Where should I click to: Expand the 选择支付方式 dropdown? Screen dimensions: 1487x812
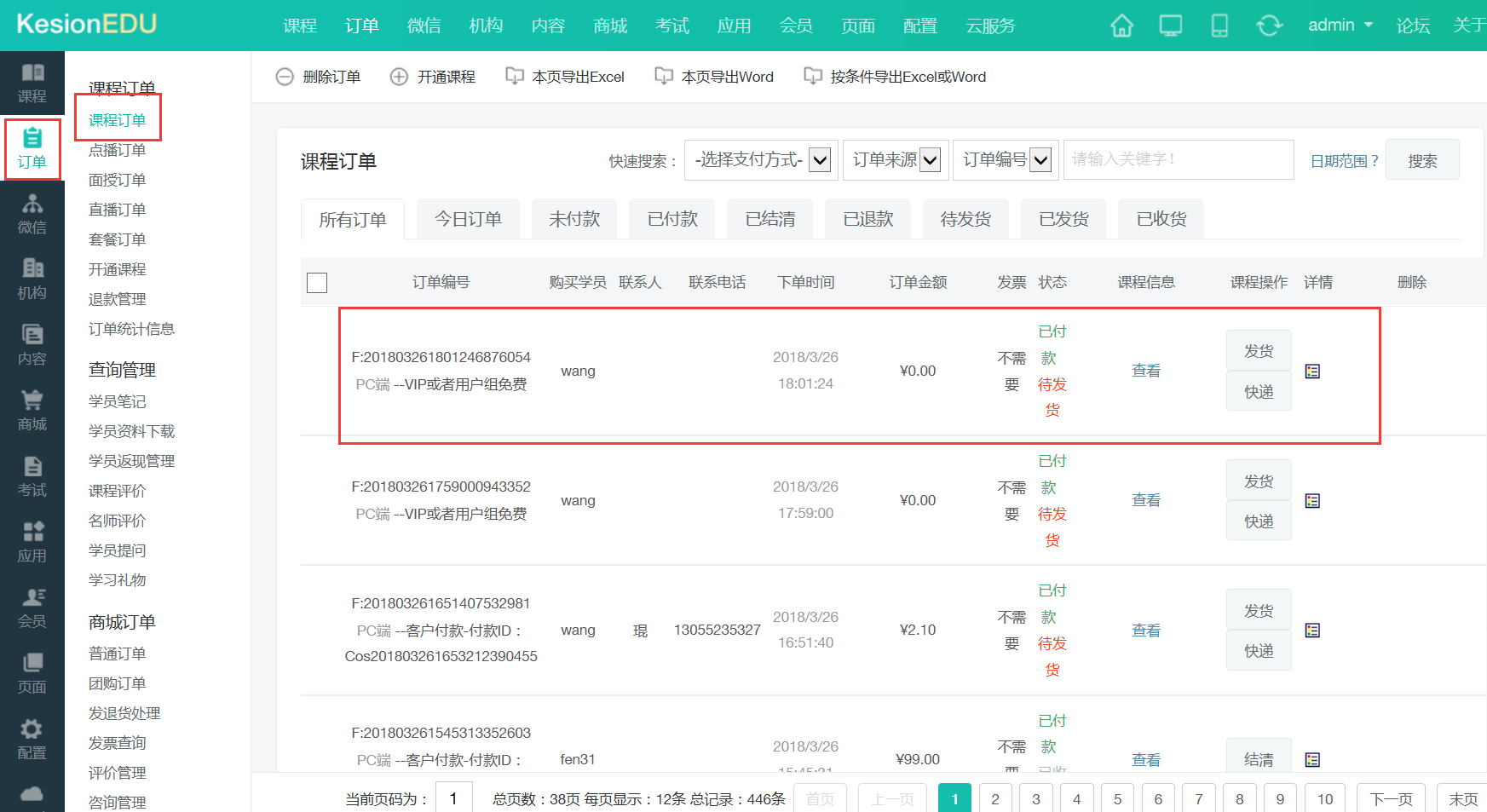pos(761,160)
